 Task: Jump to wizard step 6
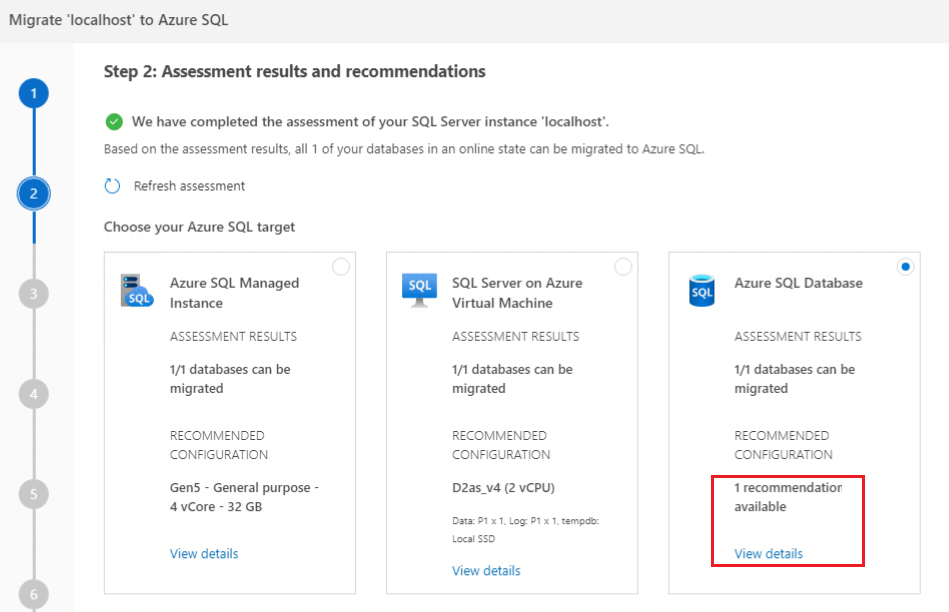(34, 592)
